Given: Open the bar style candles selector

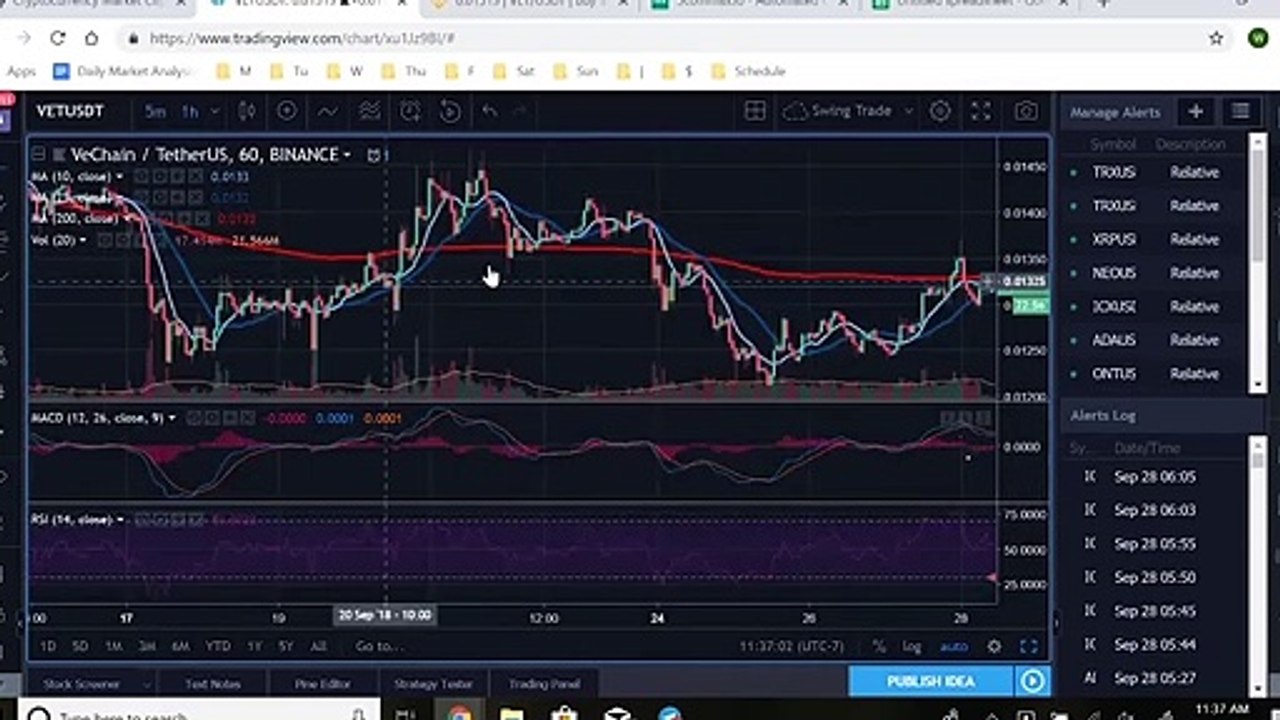Looking at the screenshot, I should coord(246,111).
